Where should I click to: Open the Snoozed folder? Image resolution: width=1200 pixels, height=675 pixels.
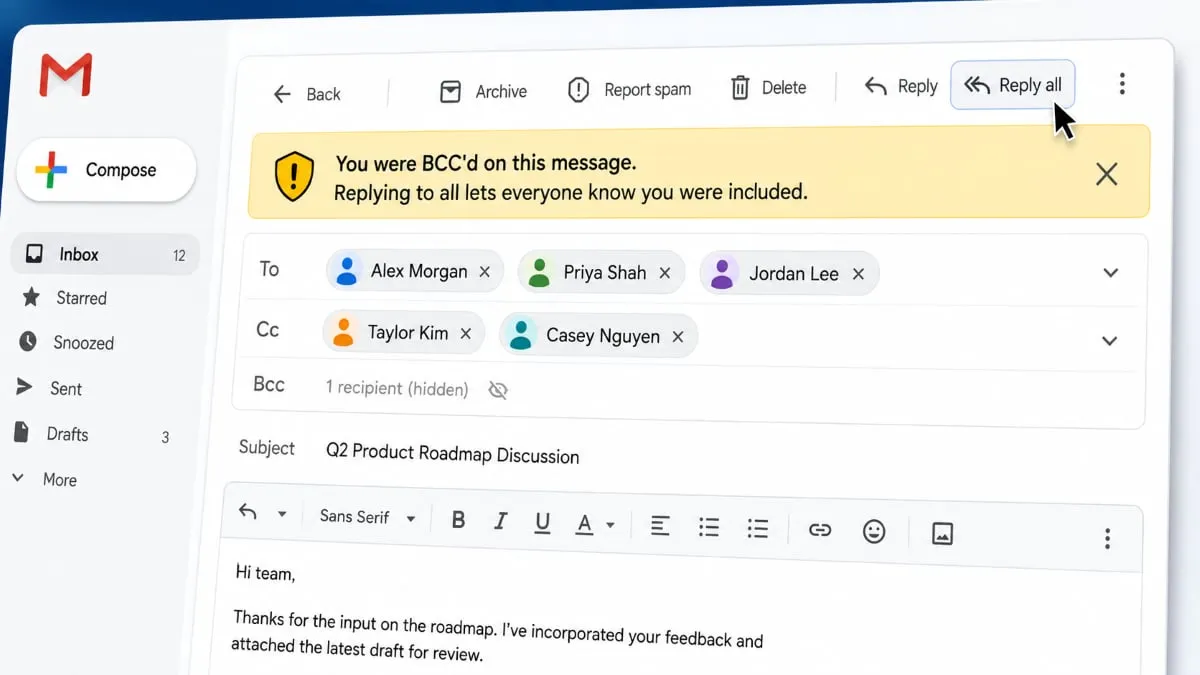(x=66, y=343)
